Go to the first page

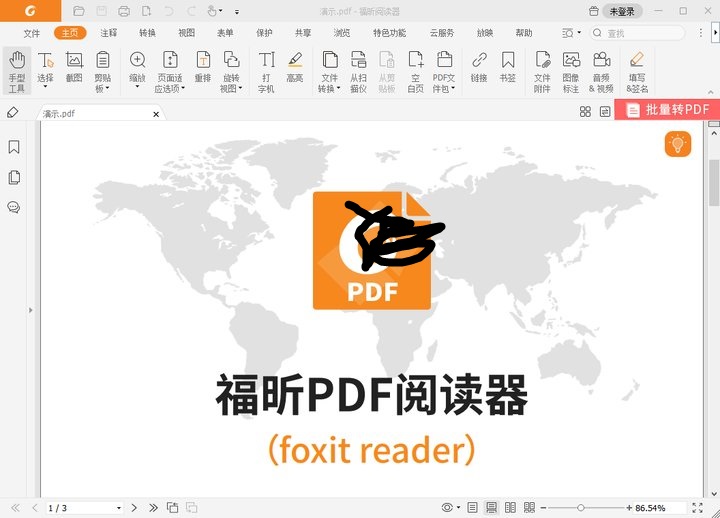click(15, 507)
